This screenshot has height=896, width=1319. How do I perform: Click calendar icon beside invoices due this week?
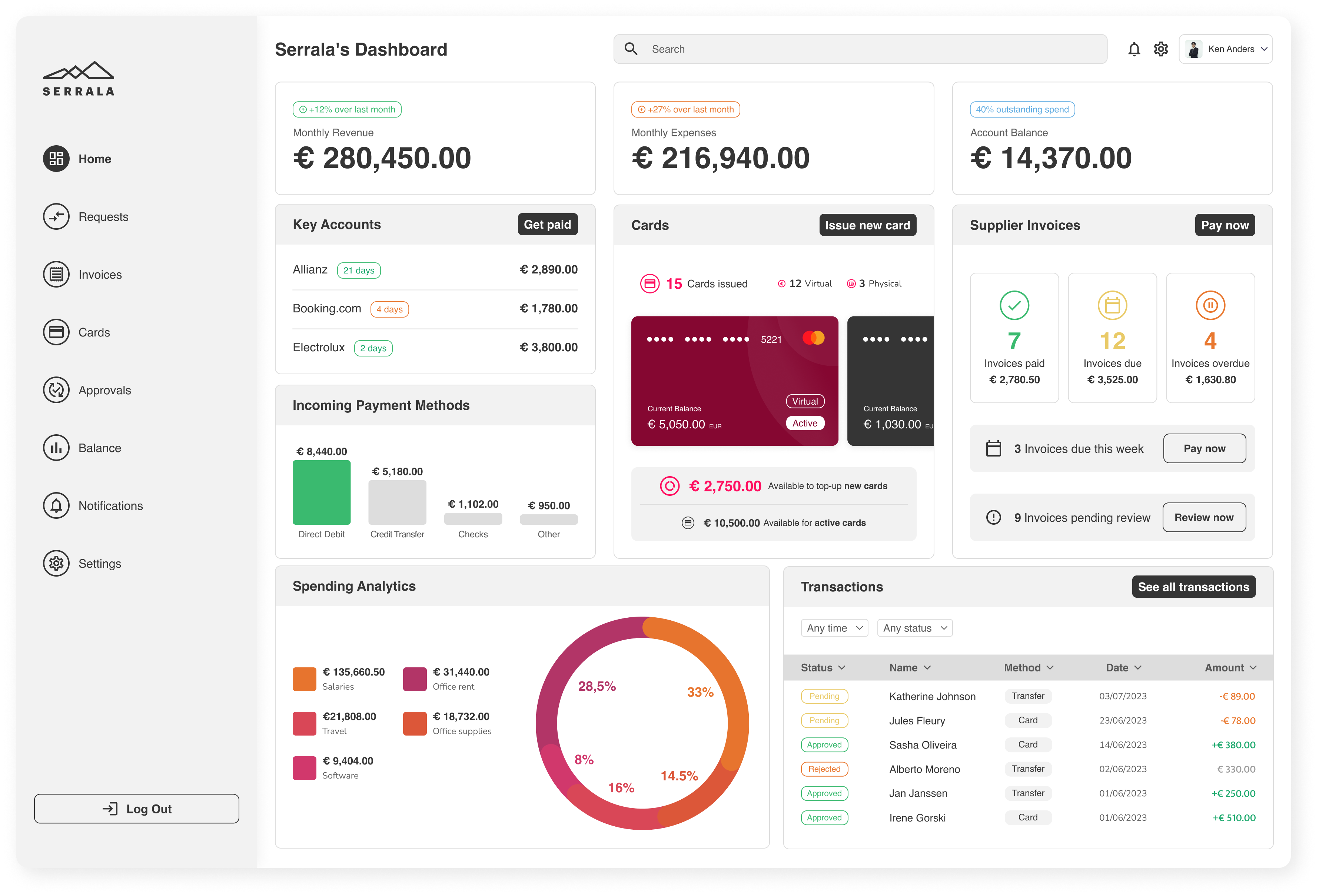(x=993, y=449)
